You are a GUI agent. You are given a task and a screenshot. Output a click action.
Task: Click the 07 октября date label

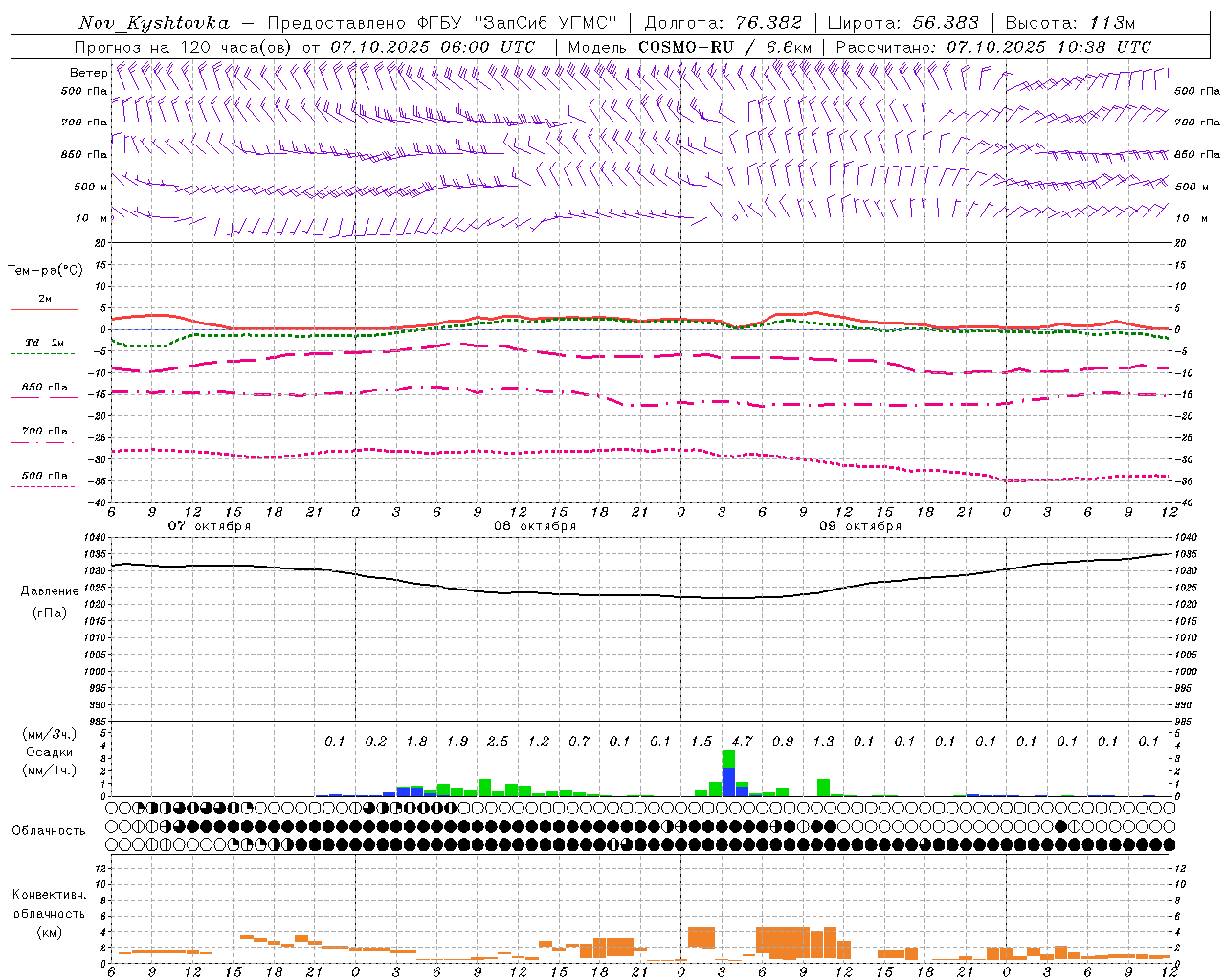(210, 526)
